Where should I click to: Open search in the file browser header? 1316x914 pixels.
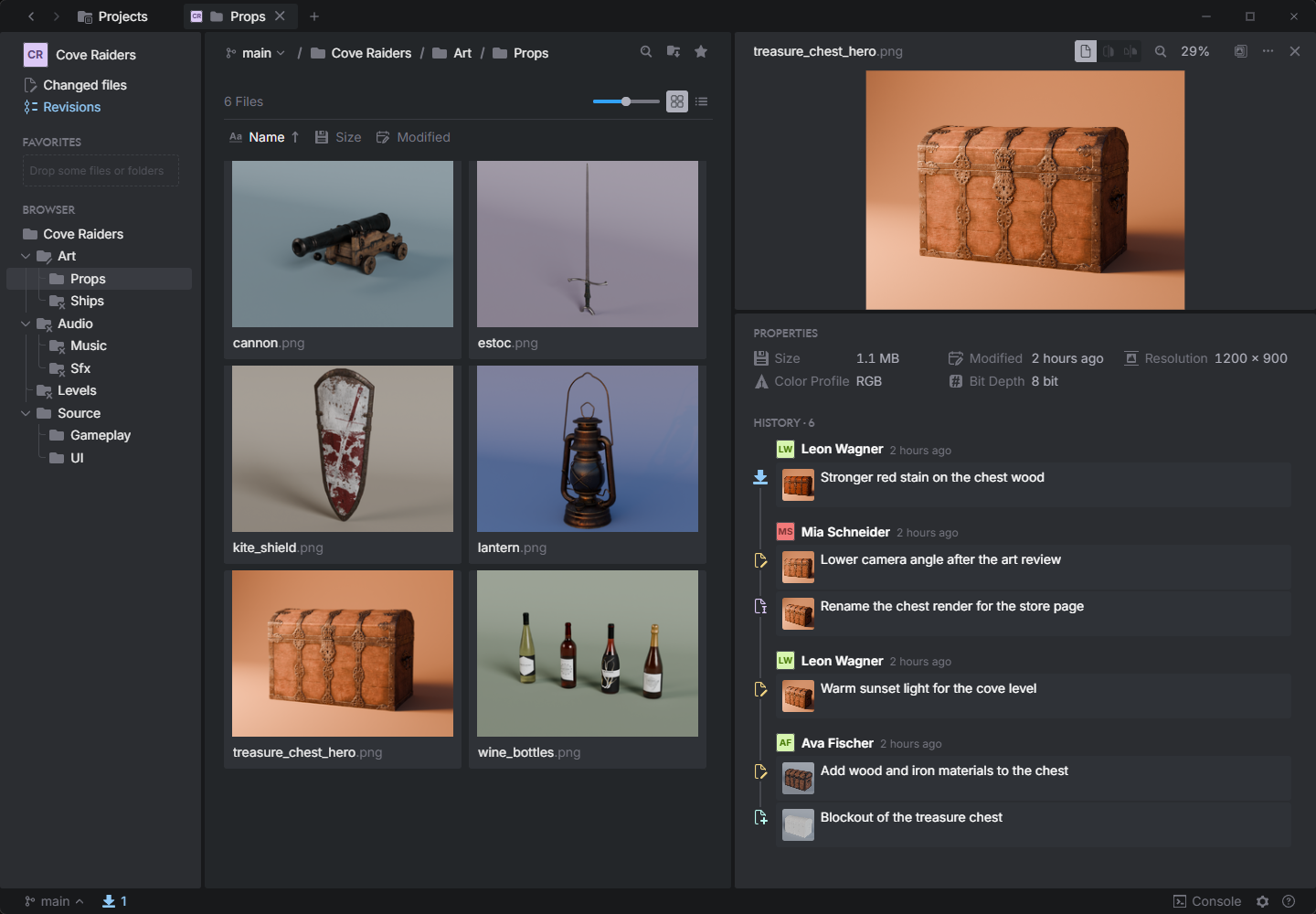point(646,52)
